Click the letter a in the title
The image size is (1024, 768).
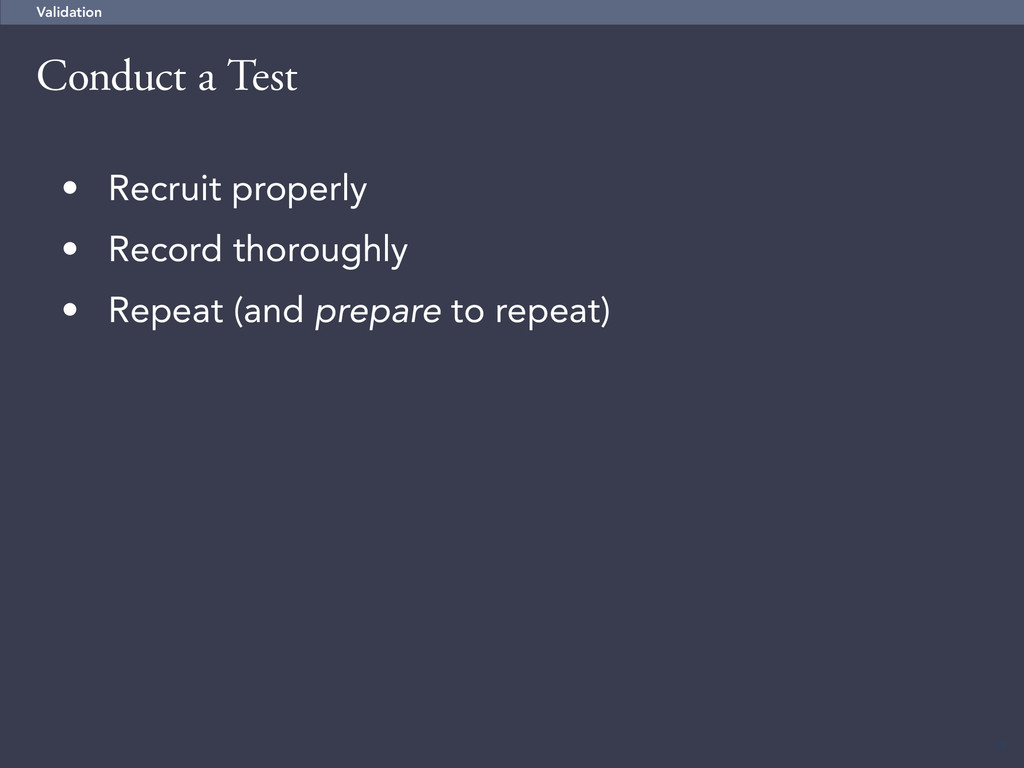206,80
